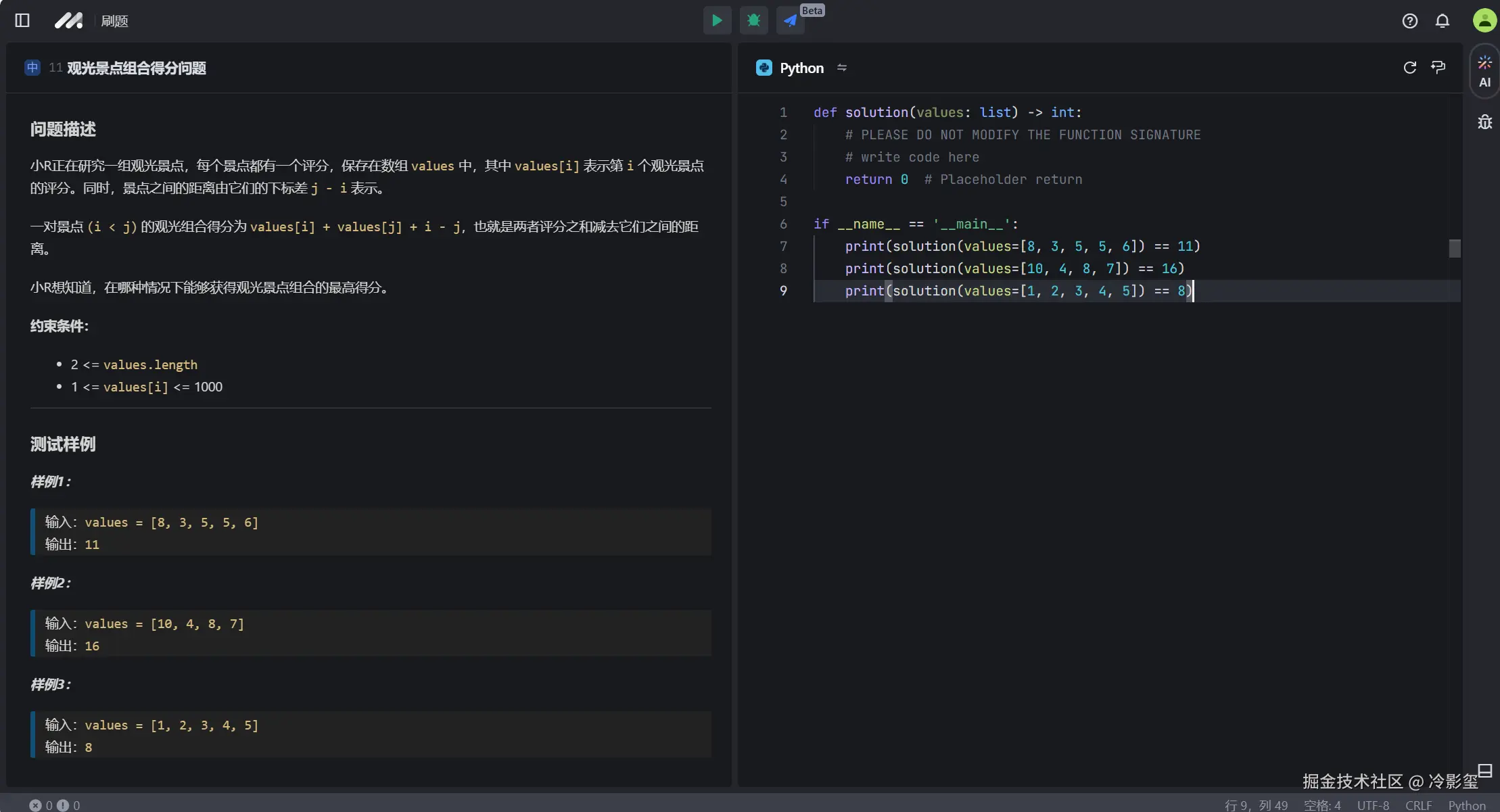
Task: Click the errors and warnings counter in the status bar
Action: (54, 805)
